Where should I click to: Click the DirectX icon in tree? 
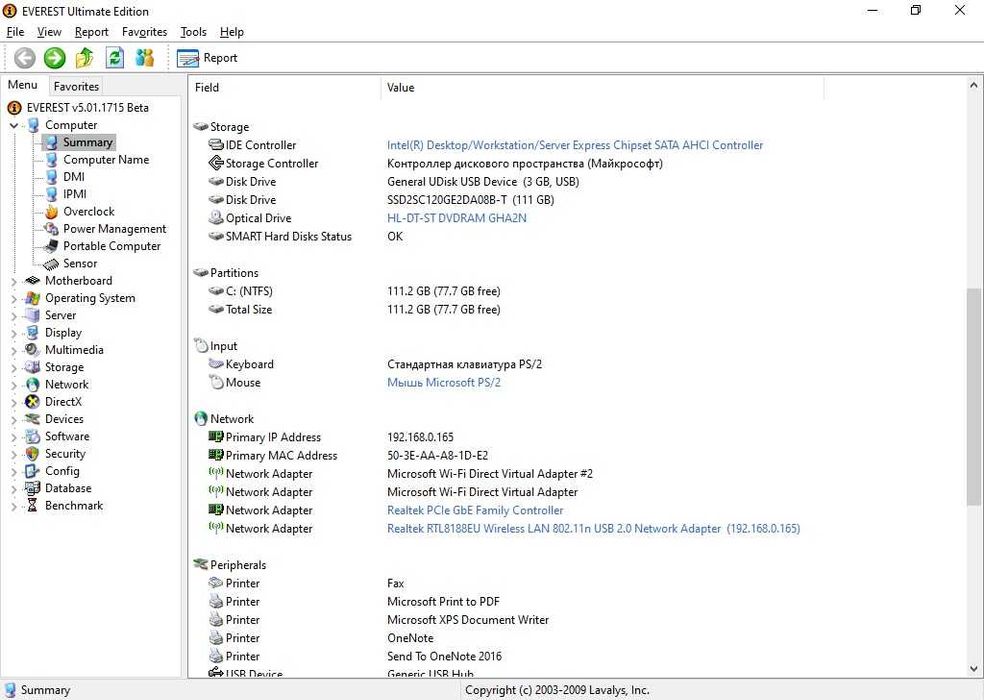pos(32,402)
